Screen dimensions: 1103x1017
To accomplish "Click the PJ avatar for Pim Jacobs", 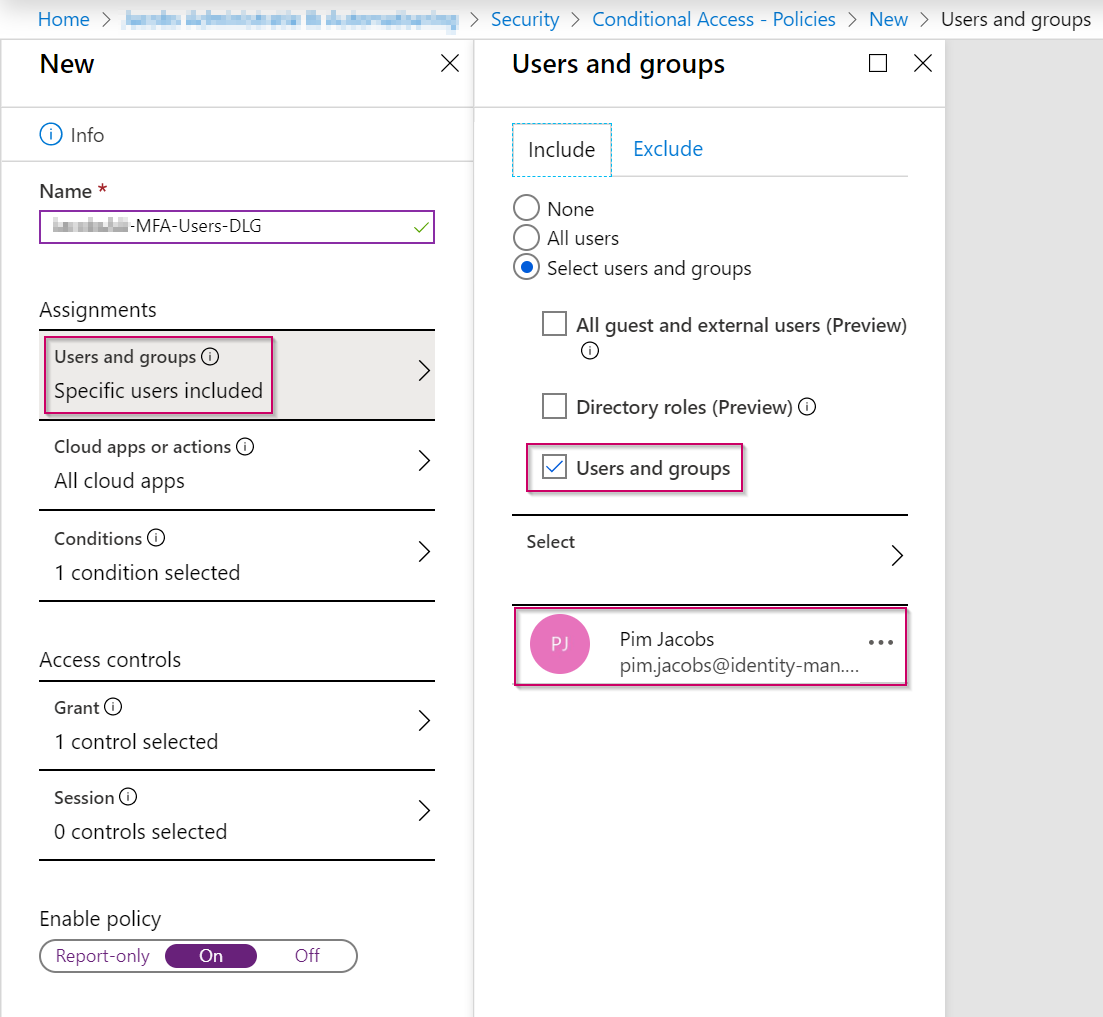I will [x=560, y=644].
